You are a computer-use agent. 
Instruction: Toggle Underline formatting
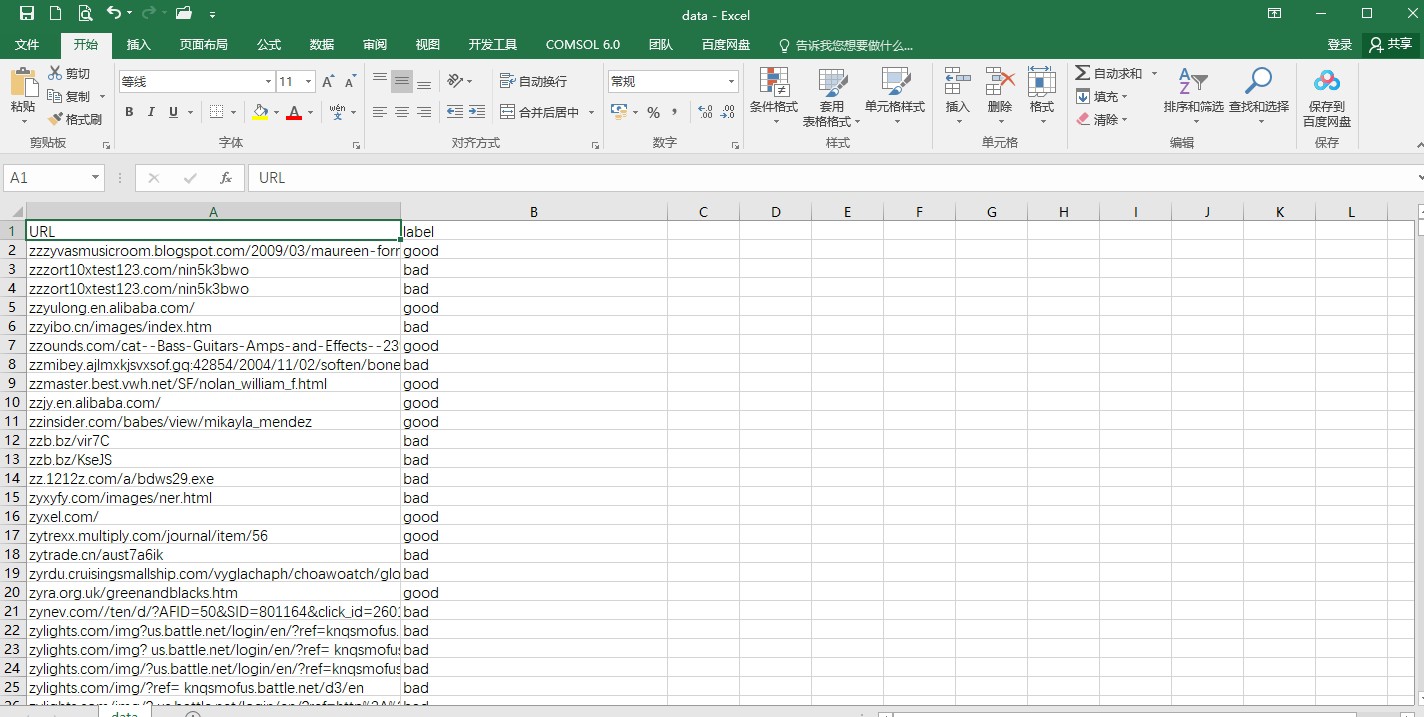(x=173, y=112)
